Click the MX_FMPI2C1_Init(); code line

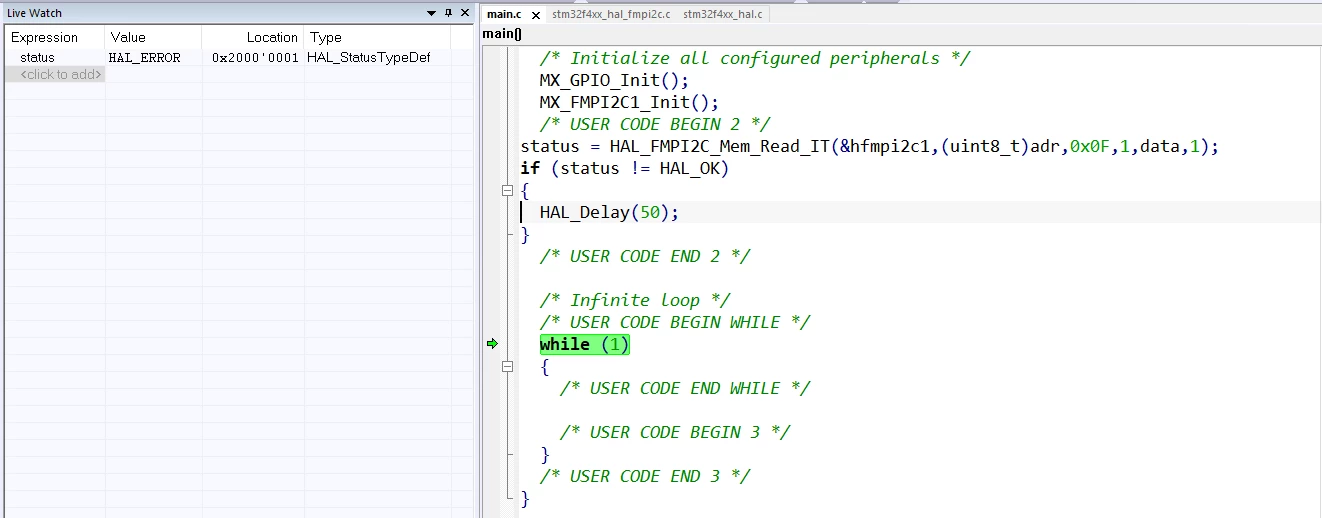[629, 102]
